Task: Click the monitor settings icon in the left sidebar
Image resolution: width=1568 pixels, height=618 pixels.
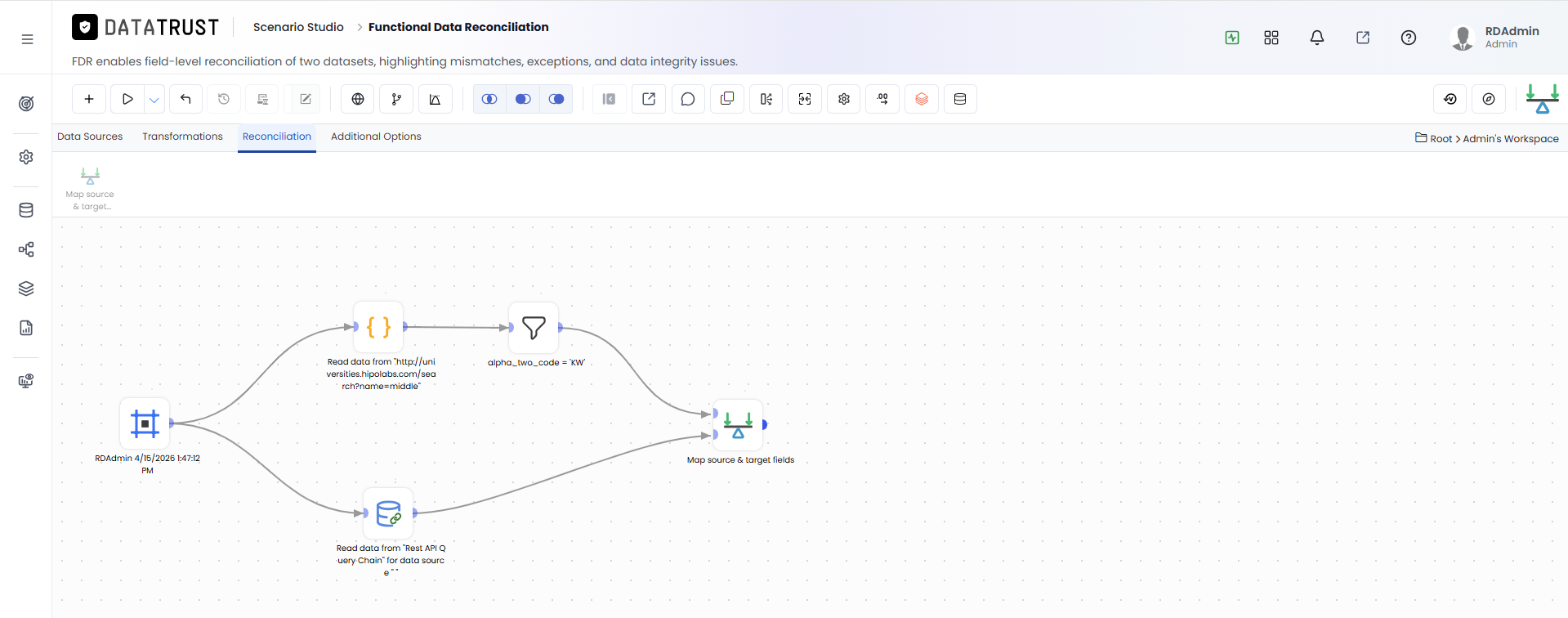Action: click(x=26, y=381)
